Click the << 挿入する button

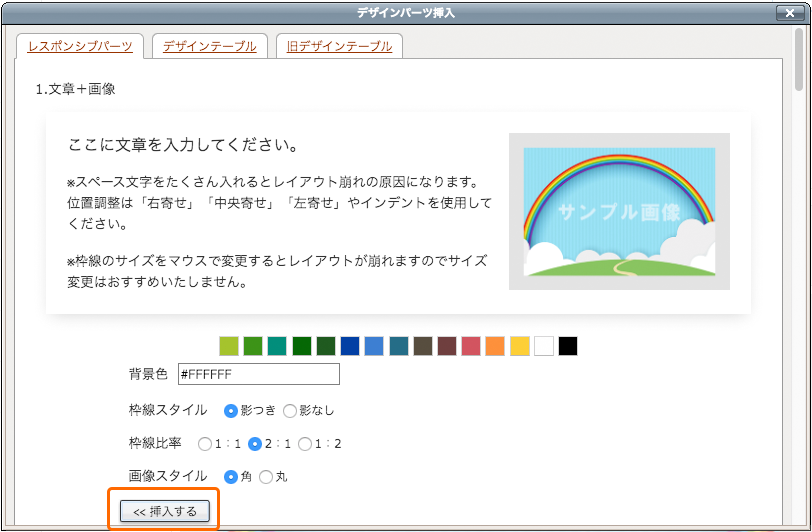pyautogui.click(x=165, y=511)
